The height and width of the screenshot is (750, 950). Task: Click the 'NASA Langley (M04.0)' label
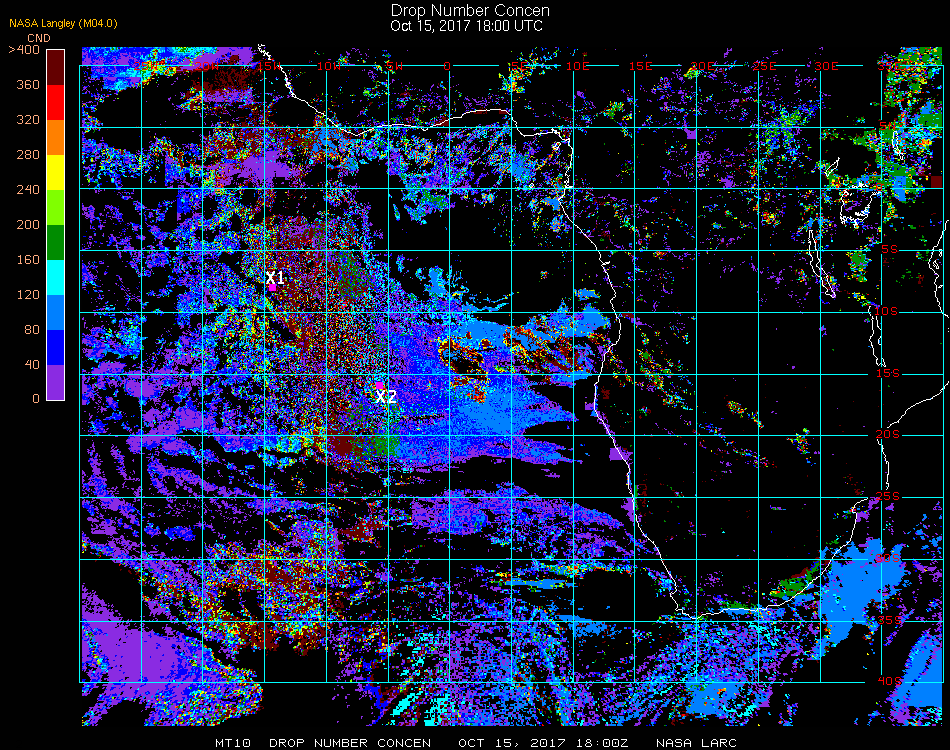click(x=63, y=24)
